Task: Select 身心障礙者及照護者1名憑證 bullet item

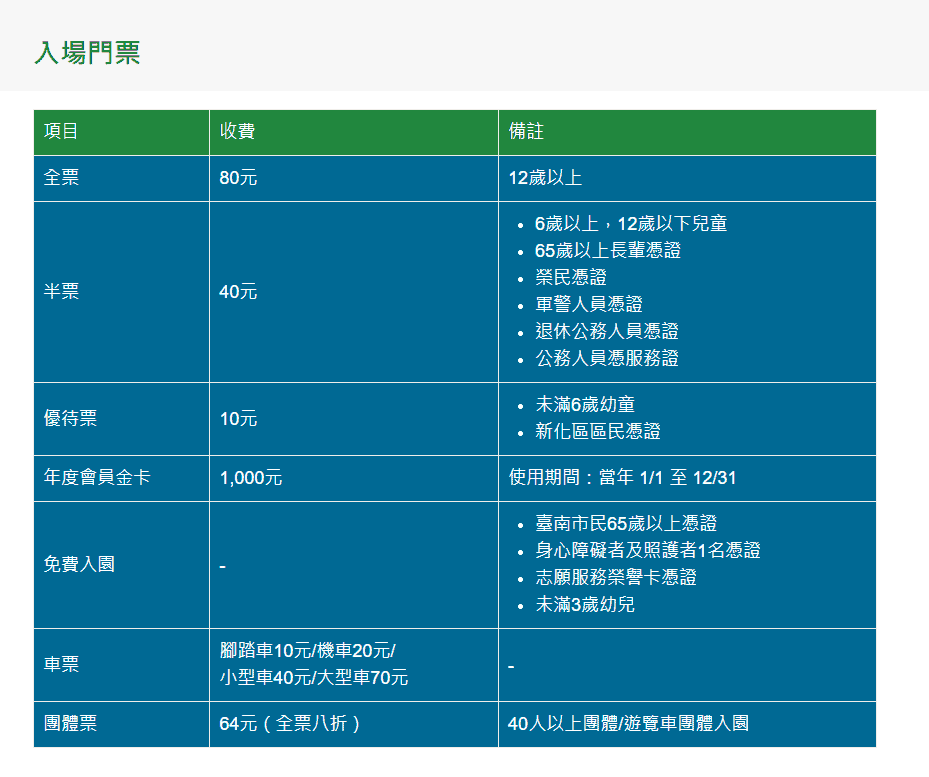Action: (x=647, y=551)
